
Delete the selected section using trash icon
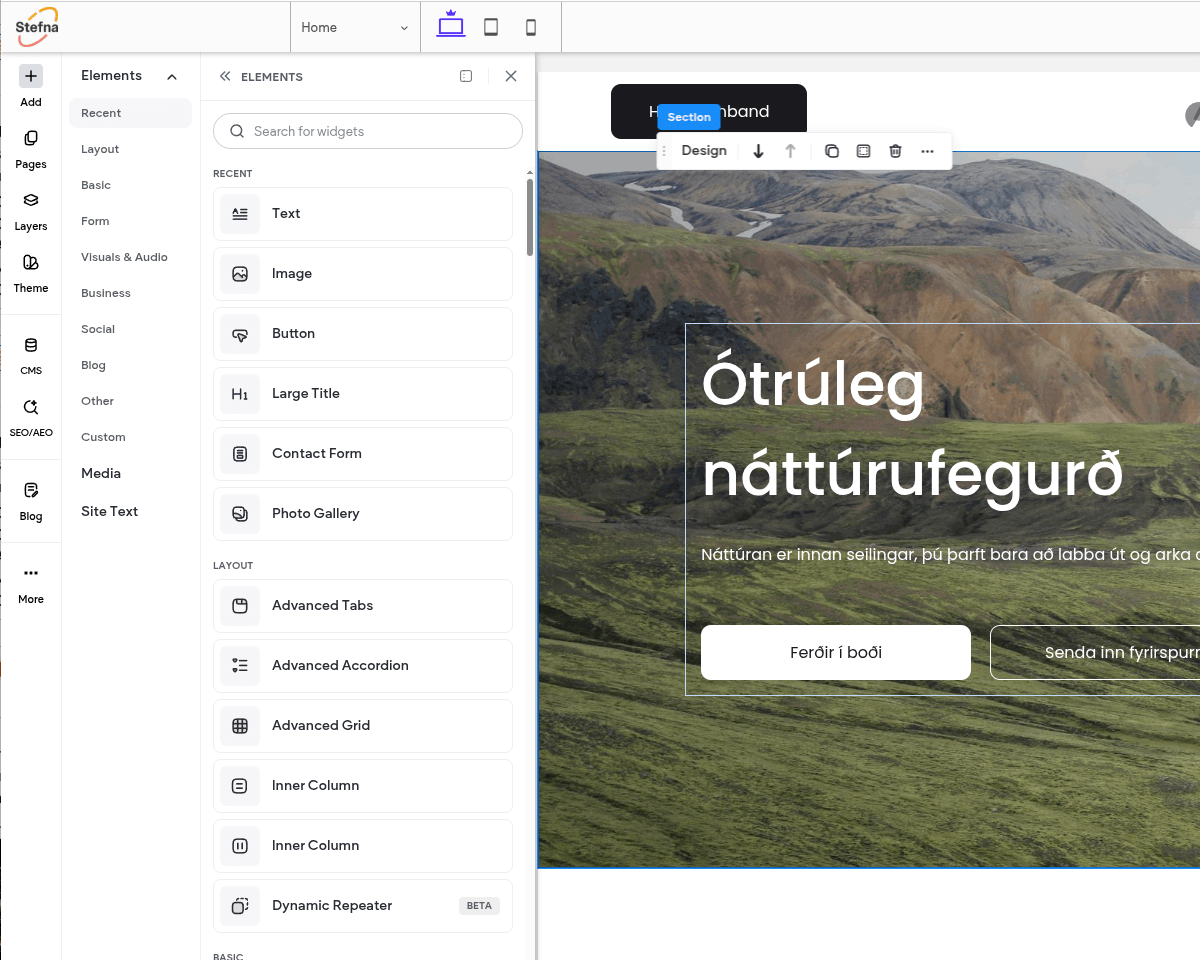pyautogui.click(x=895, y=151)
